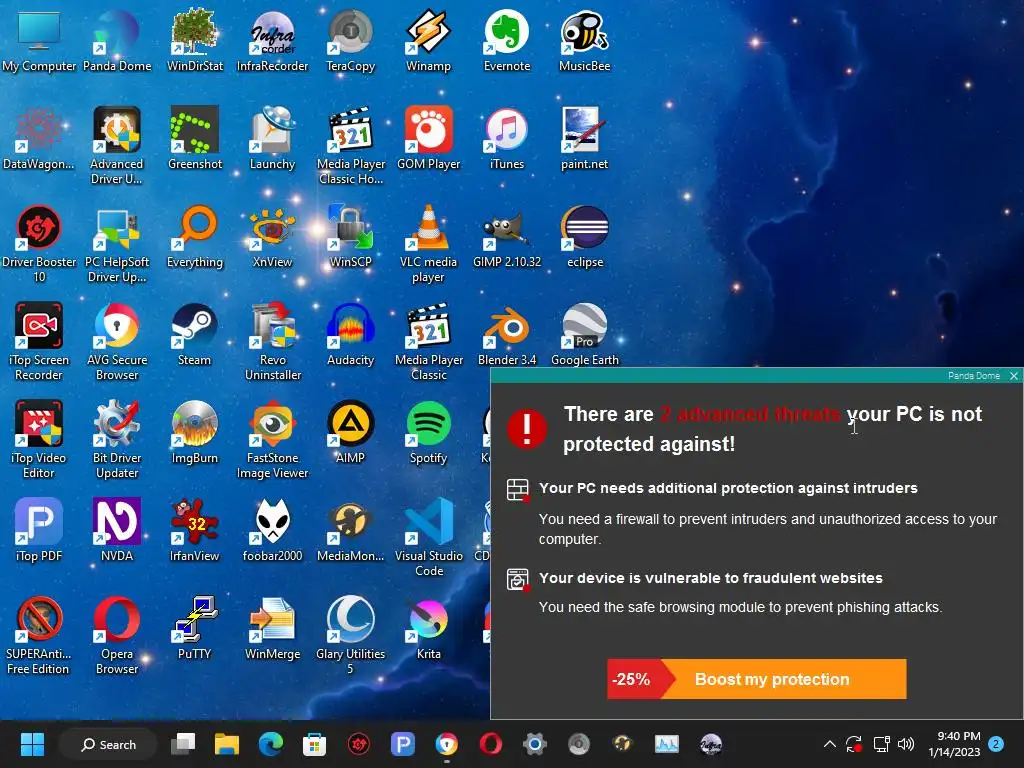Screen dimensions: 1024x768
Task: Click the Winamp desktop icon
Action: tap(428, 40)
